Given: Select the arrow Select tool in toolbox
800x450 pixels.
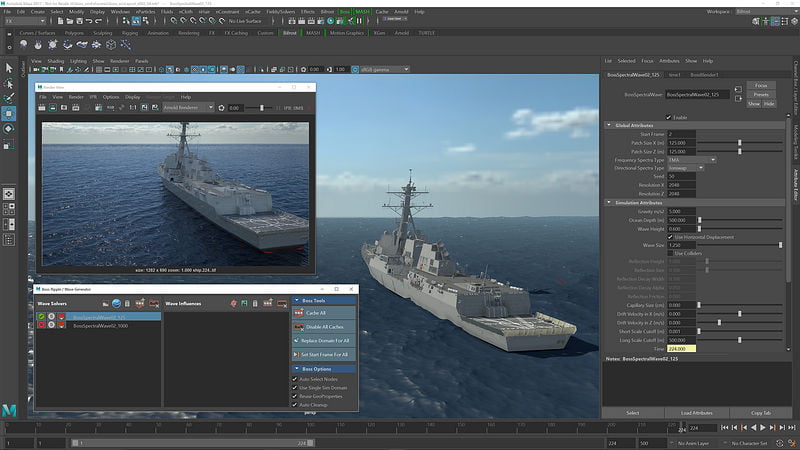Looking at the screenshot, I should [9, 68].
